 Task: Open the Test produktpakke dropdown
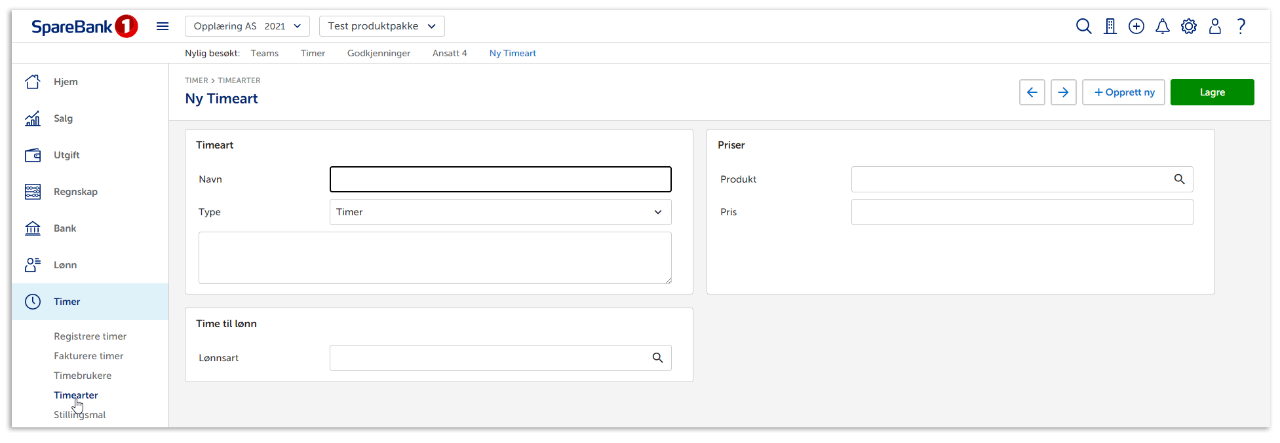pos(381,26)
